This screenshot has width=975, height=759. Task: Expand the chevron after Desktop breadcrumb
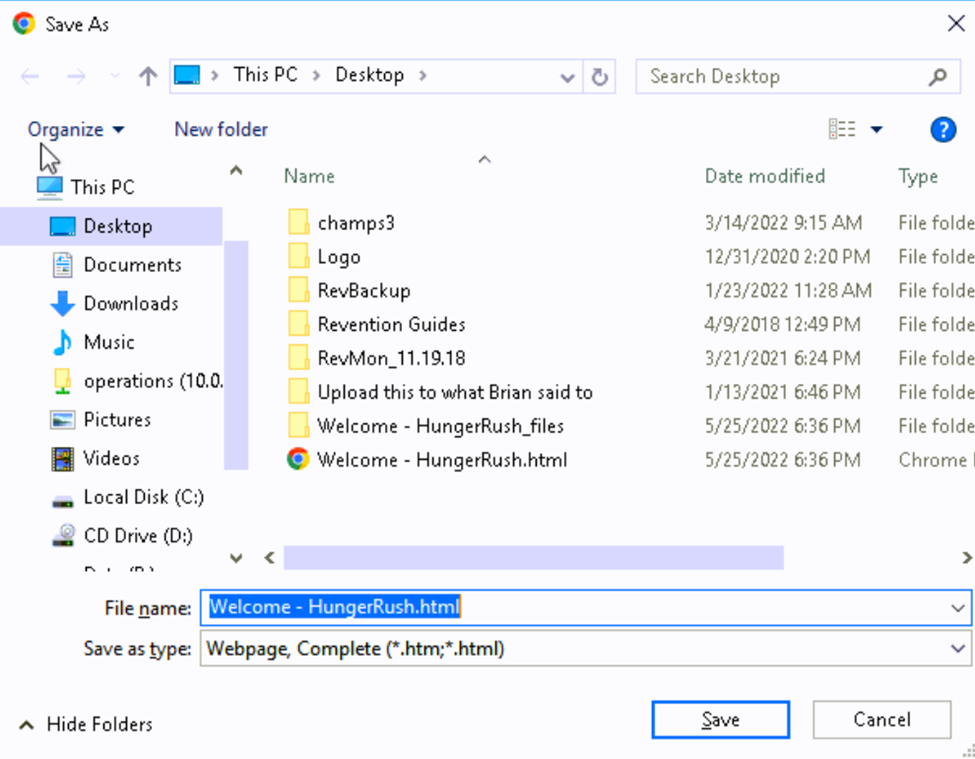[423, 76]
